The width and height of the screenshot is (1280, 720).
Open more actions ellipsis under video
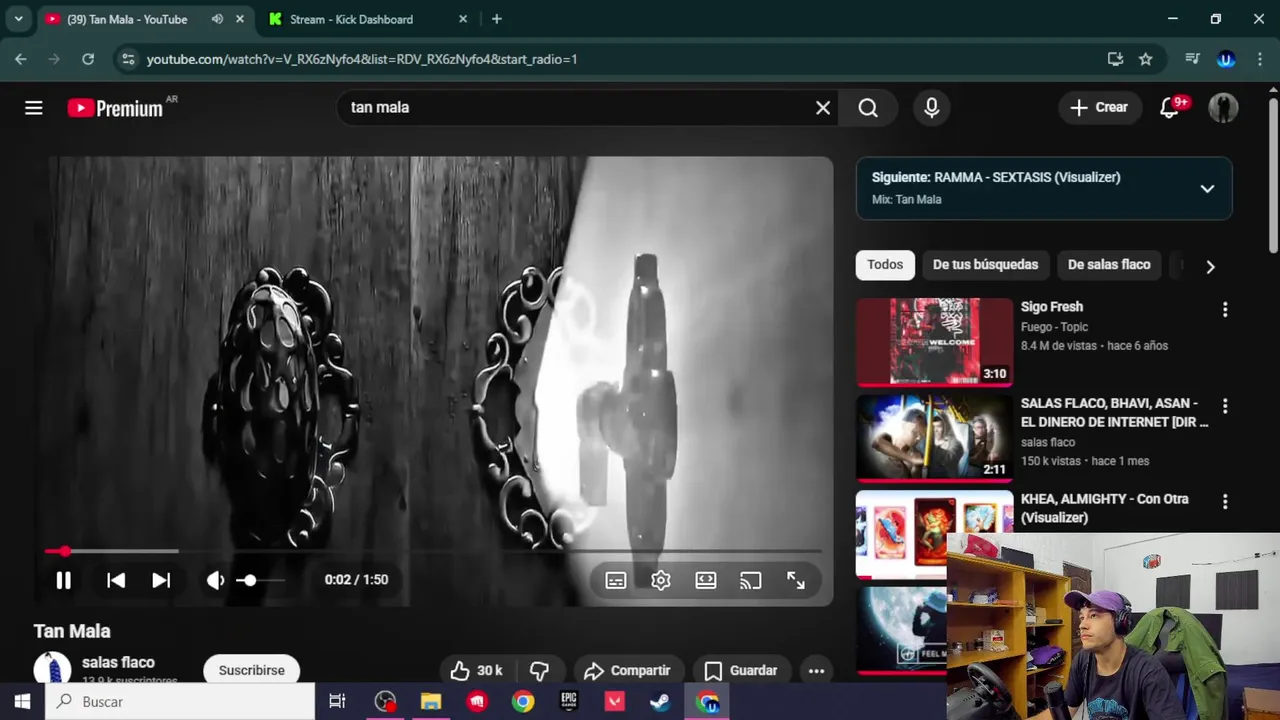816,670
